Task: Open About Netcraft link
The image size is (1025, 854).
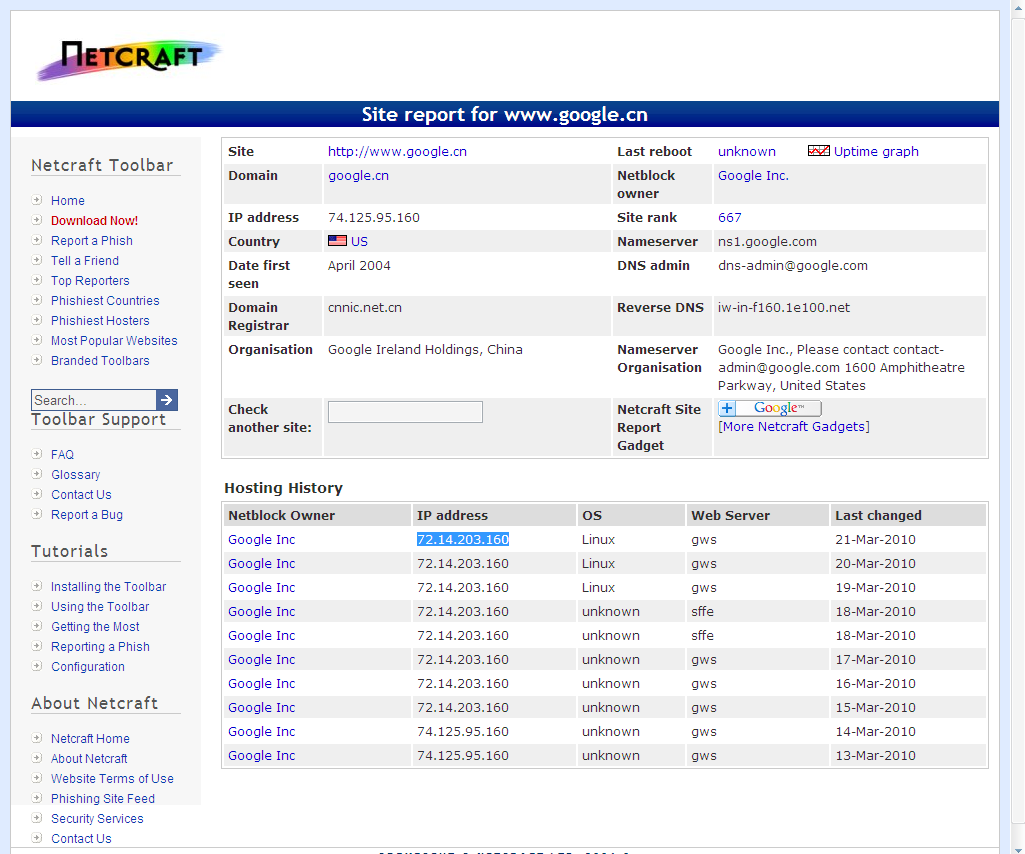Action: 90,759
